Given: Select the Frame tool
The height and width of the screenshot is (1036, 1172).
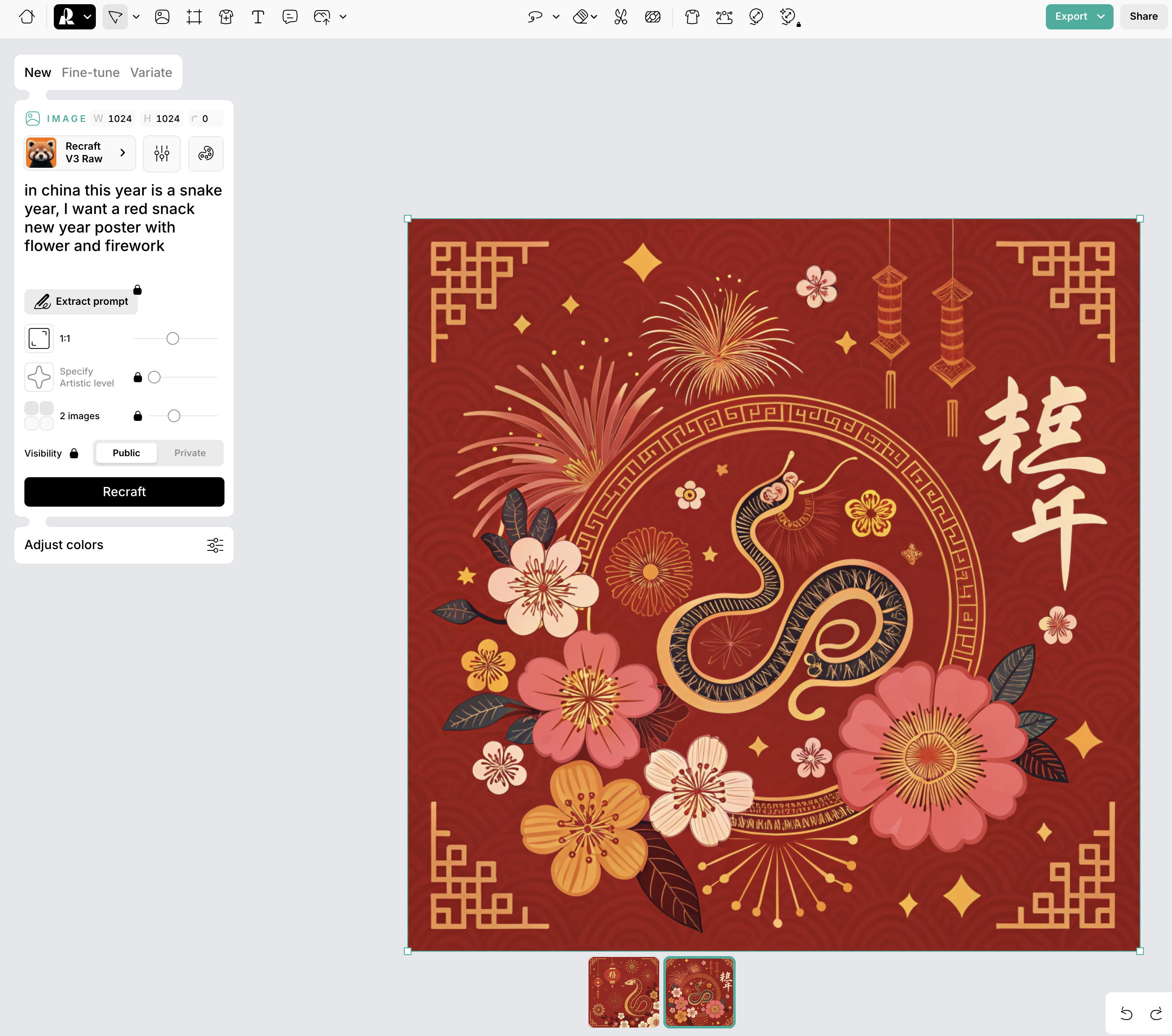Looking at the screenshot, I should coord(194,17).
